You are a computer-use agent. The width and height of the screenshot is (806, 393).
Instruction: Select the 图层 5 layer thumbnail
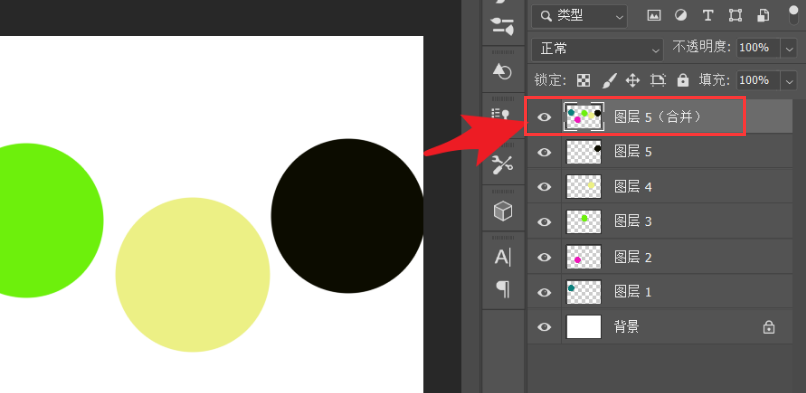coord(584,152)
